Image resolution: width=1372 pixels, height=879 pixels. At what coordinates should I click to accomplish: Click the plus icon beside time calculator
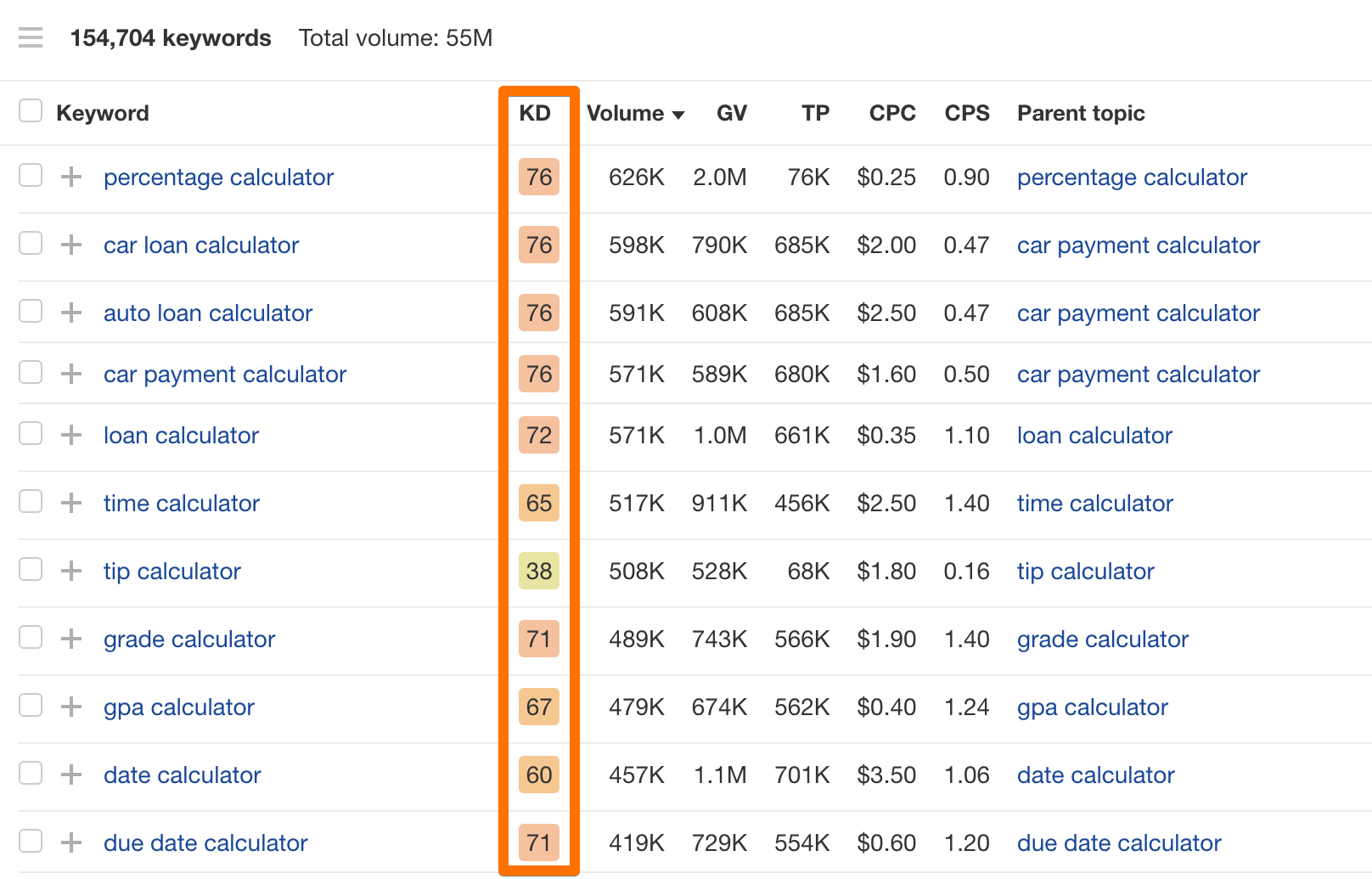tap(70, 503)
